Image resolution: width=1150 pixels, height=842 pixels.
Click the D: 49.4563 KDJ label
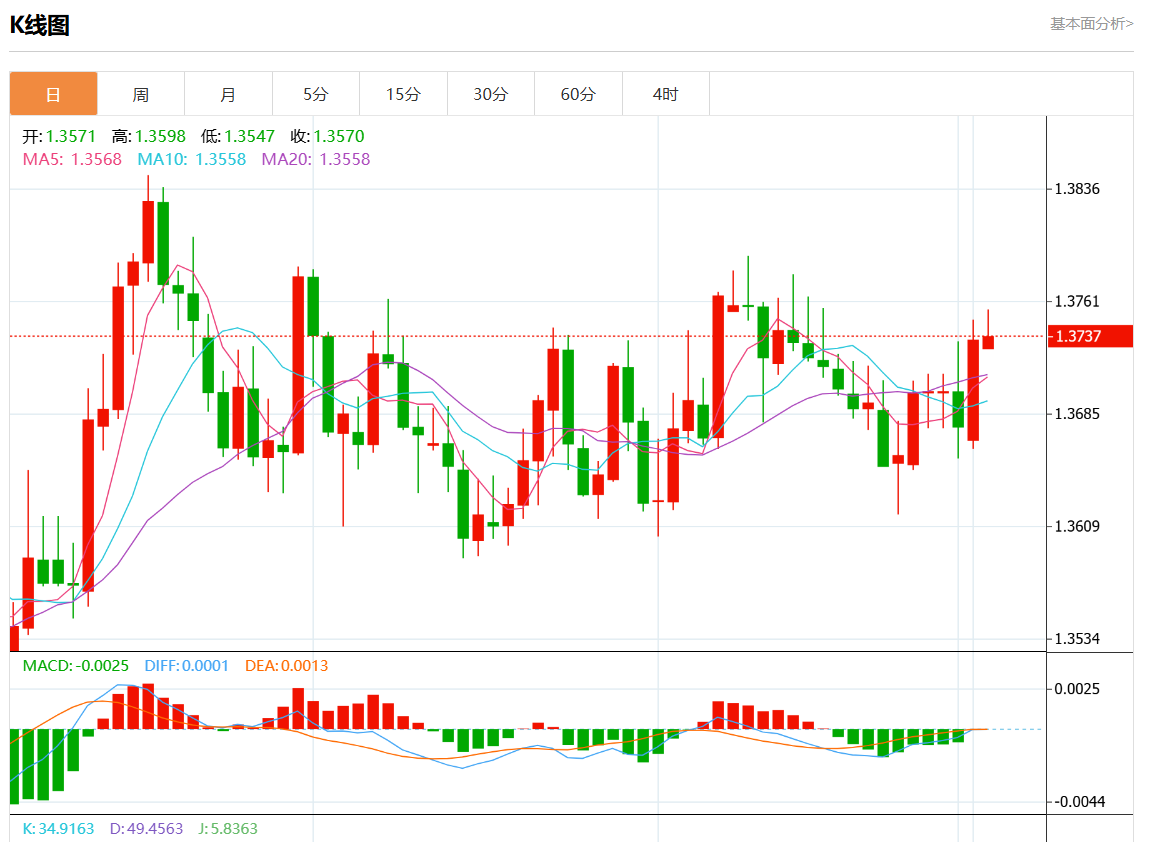click(x=146, y=829)
